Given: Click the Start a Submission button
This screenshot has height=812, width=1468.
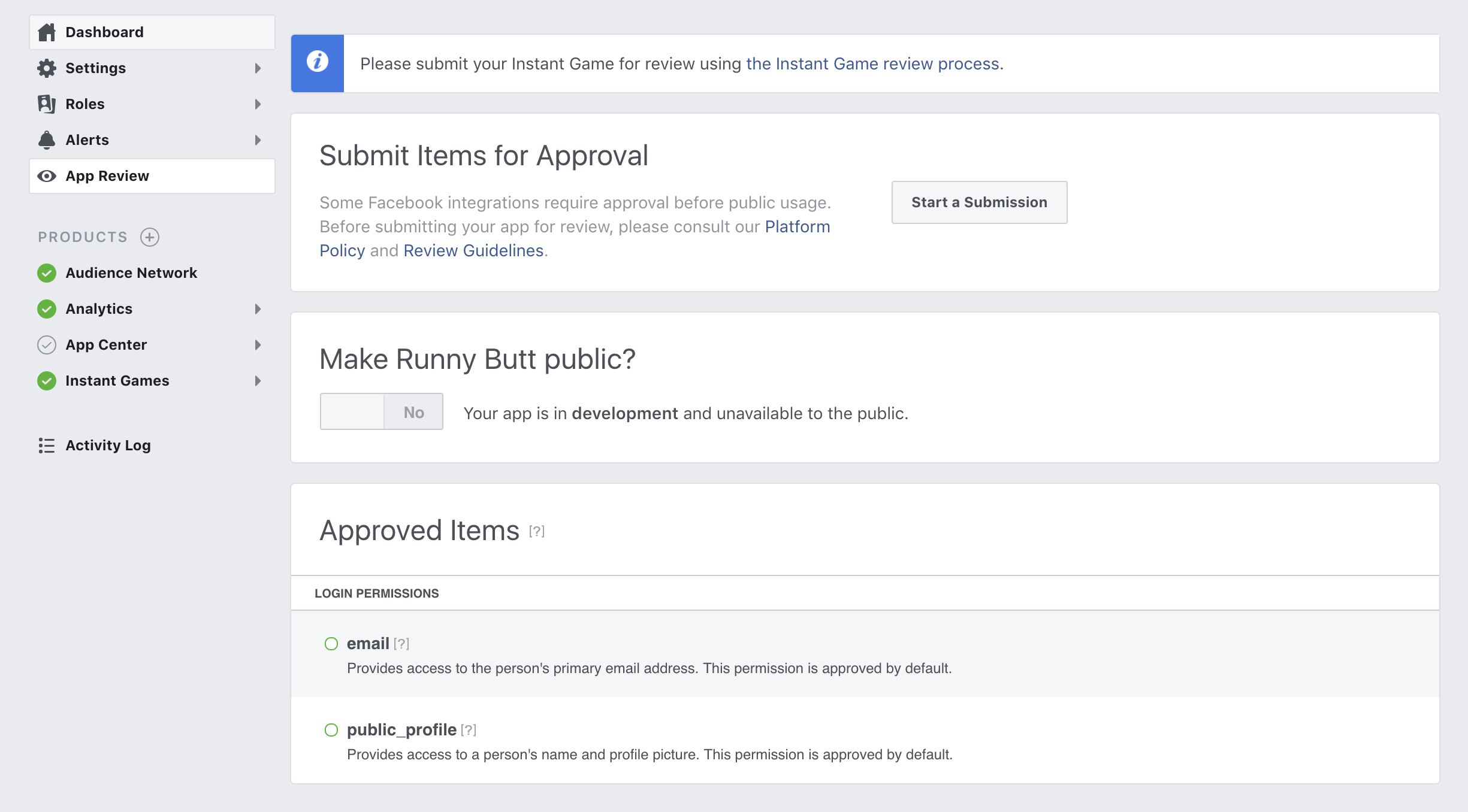Looking at the screenshot, I should tap(979, 202).
